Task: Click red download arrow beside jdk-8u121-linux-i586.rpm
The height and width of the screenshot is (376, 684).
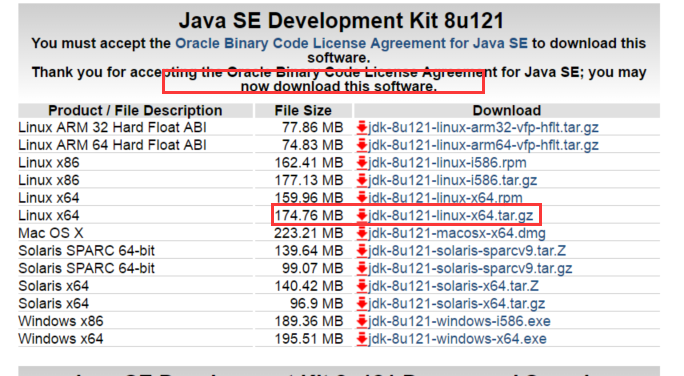Action: point(362,163)
